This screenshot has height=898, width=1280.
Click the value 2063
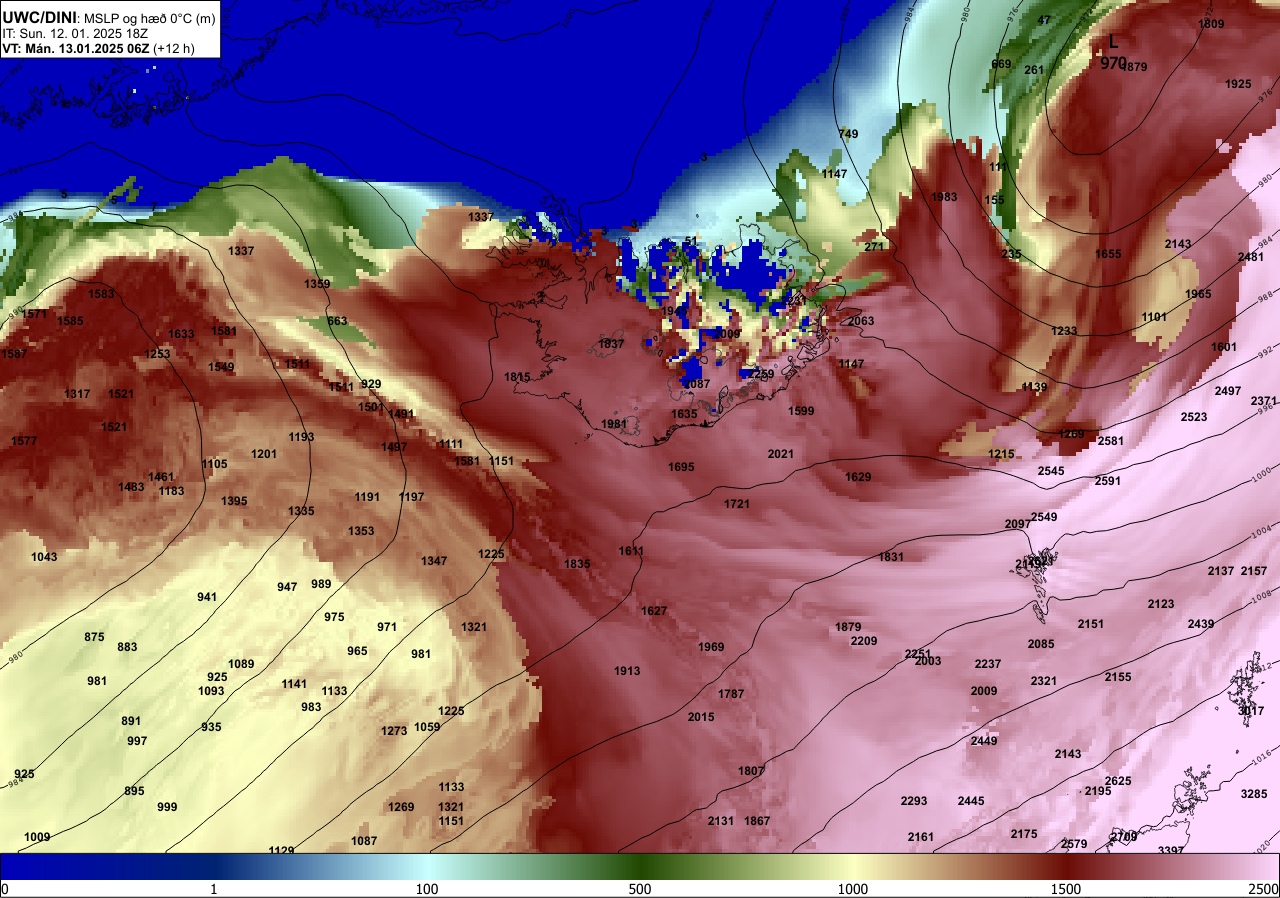[861, 321]
